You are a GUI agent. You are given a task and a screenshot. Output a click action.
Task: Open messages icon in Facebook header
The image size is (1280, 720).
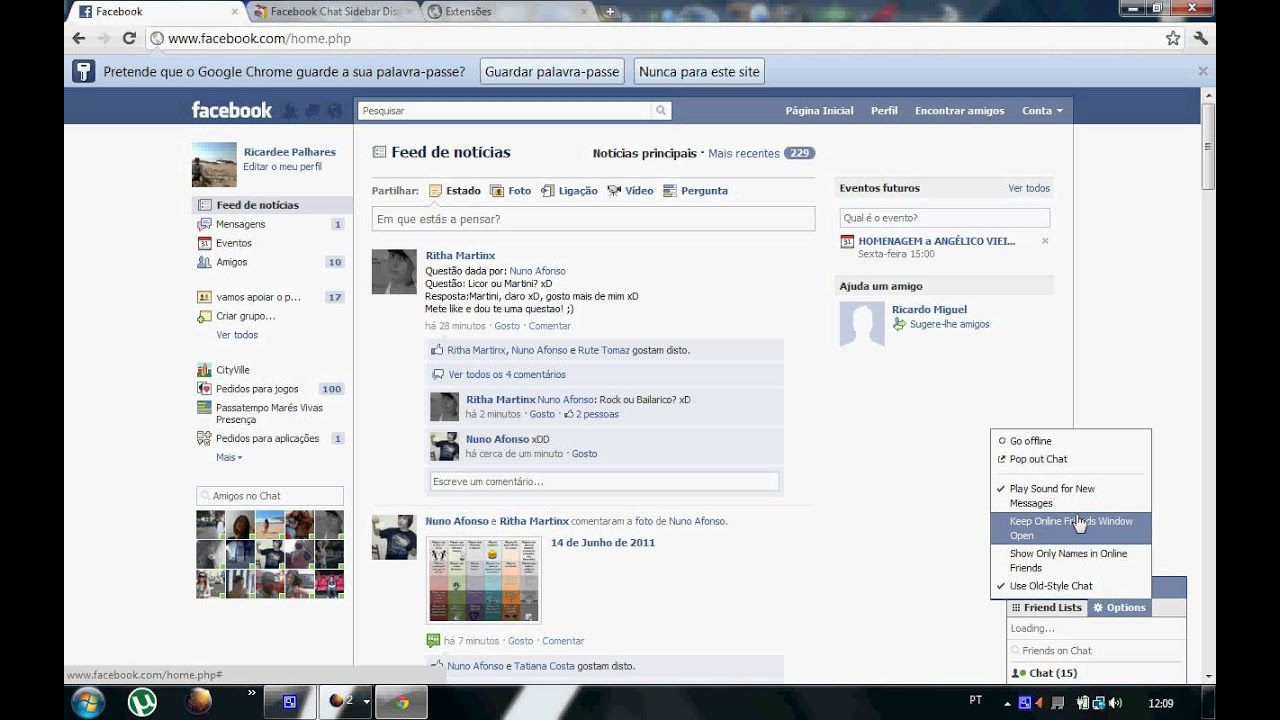click(x=313, y=111)
